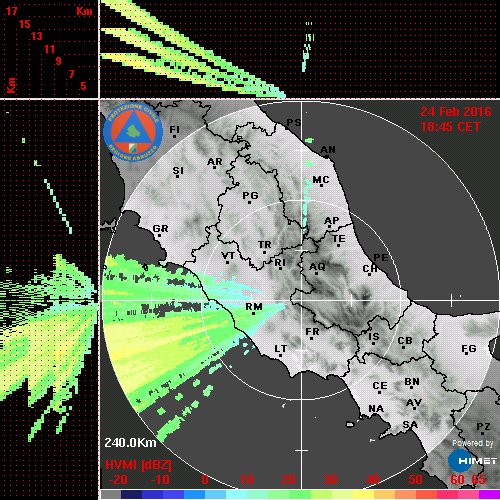The image size is (500, 500).
Task: Click the 240.0Km range label
Action: pyautogui.click(x=130, y=443)
